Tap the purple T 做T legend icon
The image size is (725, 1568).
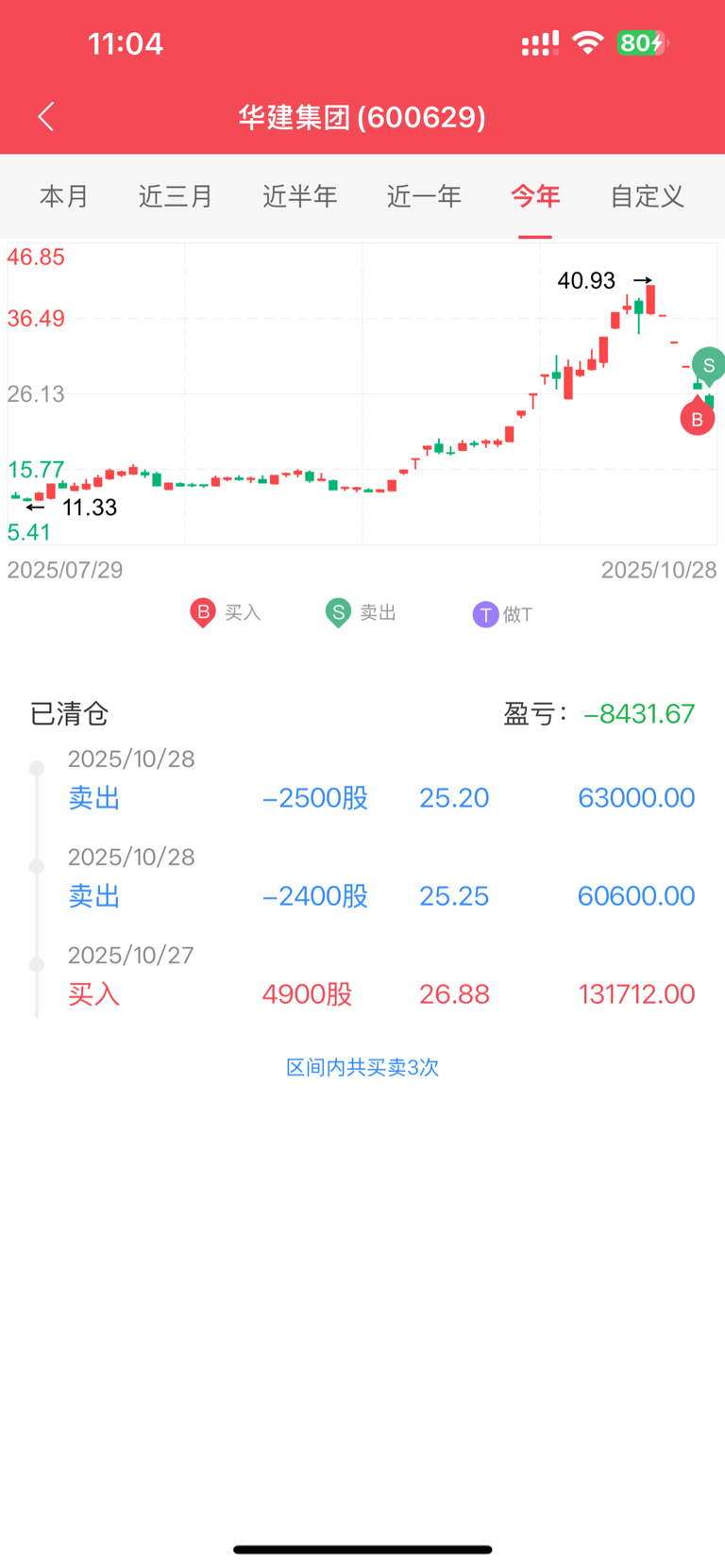tap(485, 615)
